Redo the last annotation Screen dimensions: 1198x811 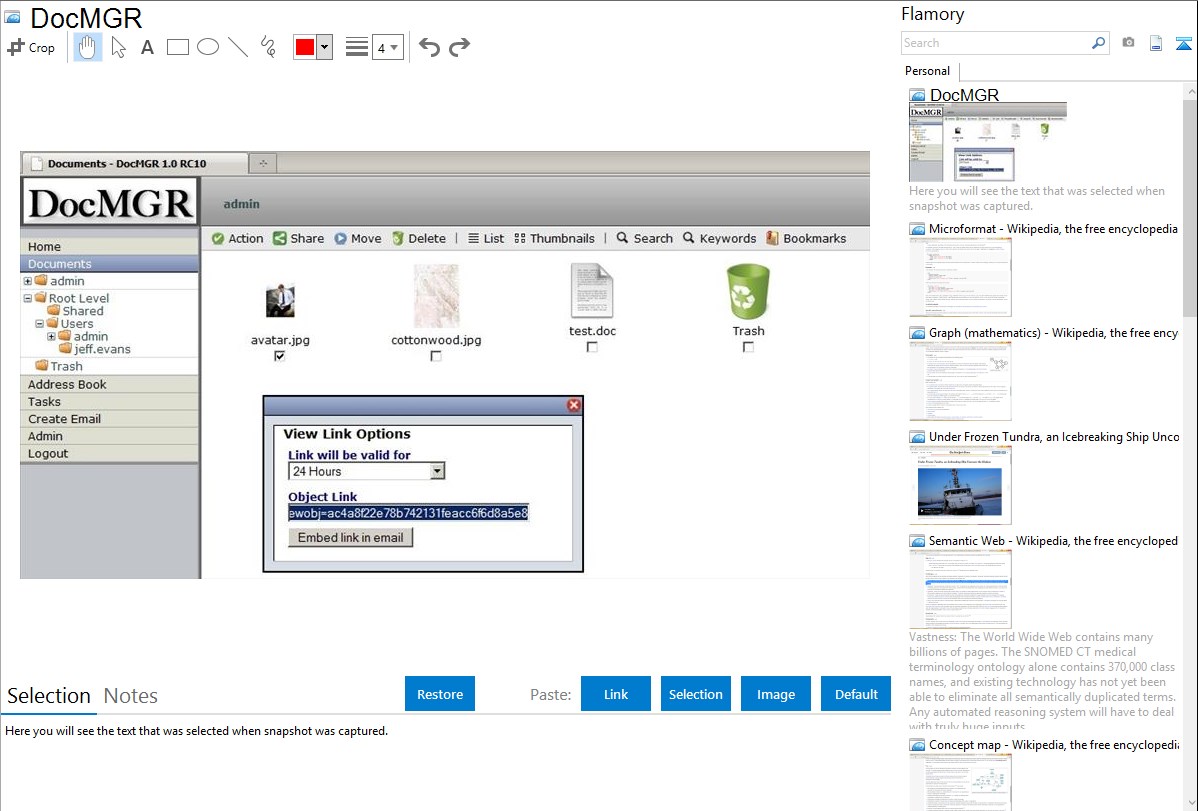tap(459, 47)
